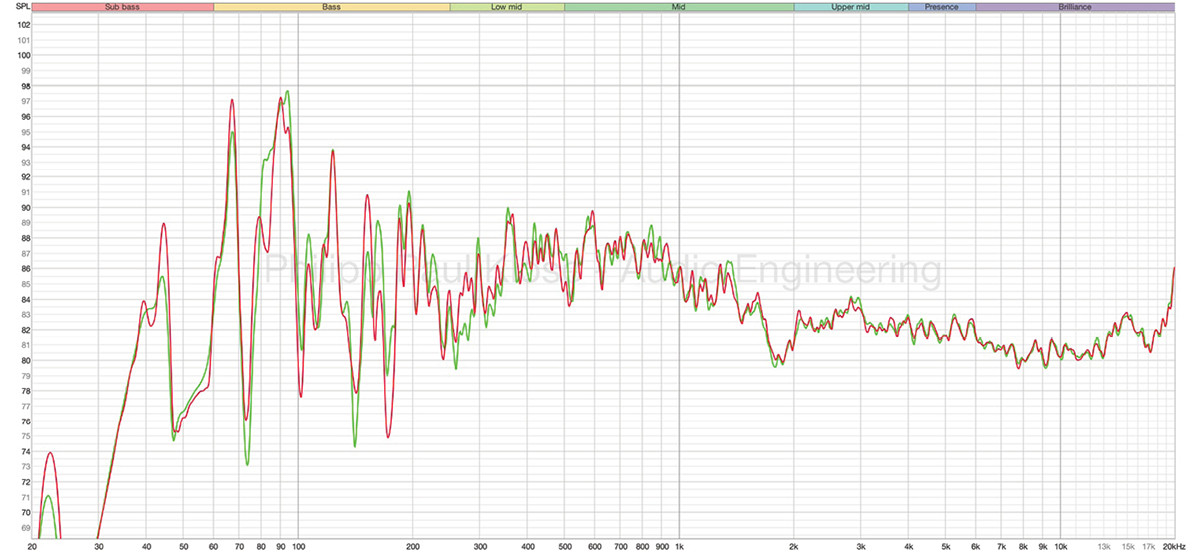Click the 69 dB axis value

coord(26,528)
